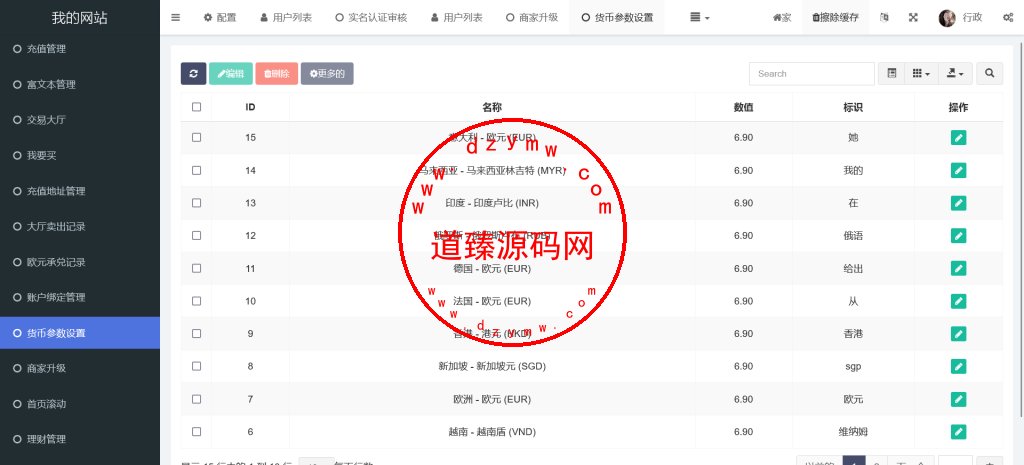Click the admin avatar picture
The height and width of the screenshot is (465, 1024).
click(x=947, y=18)
